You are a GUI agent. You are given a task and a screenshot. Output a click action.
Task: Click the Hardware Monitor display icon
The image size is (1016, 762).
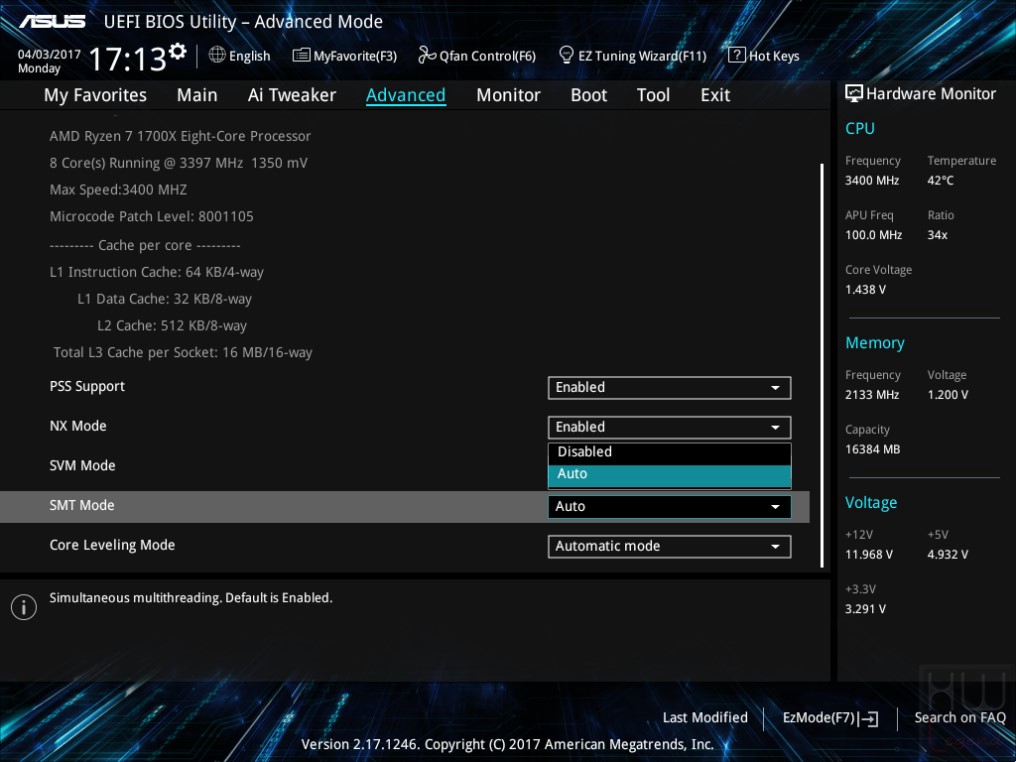tap(854, 93)
